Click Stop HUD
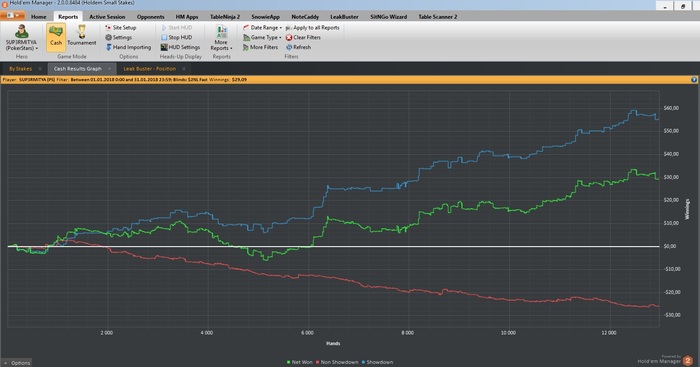The image size is (700, 367). pyautogui.click(x=176, y=38)
